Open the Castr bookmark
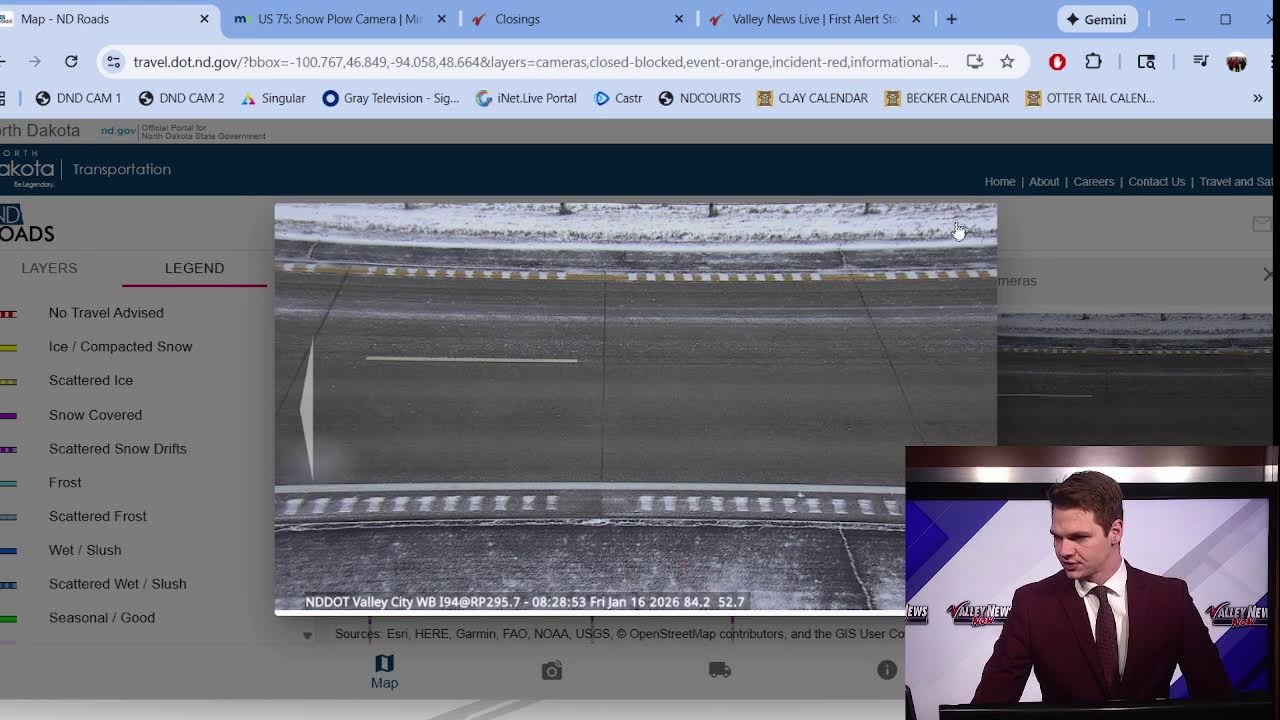The width and height of the screenshot is (1280, 720). [x=618, y=98]
